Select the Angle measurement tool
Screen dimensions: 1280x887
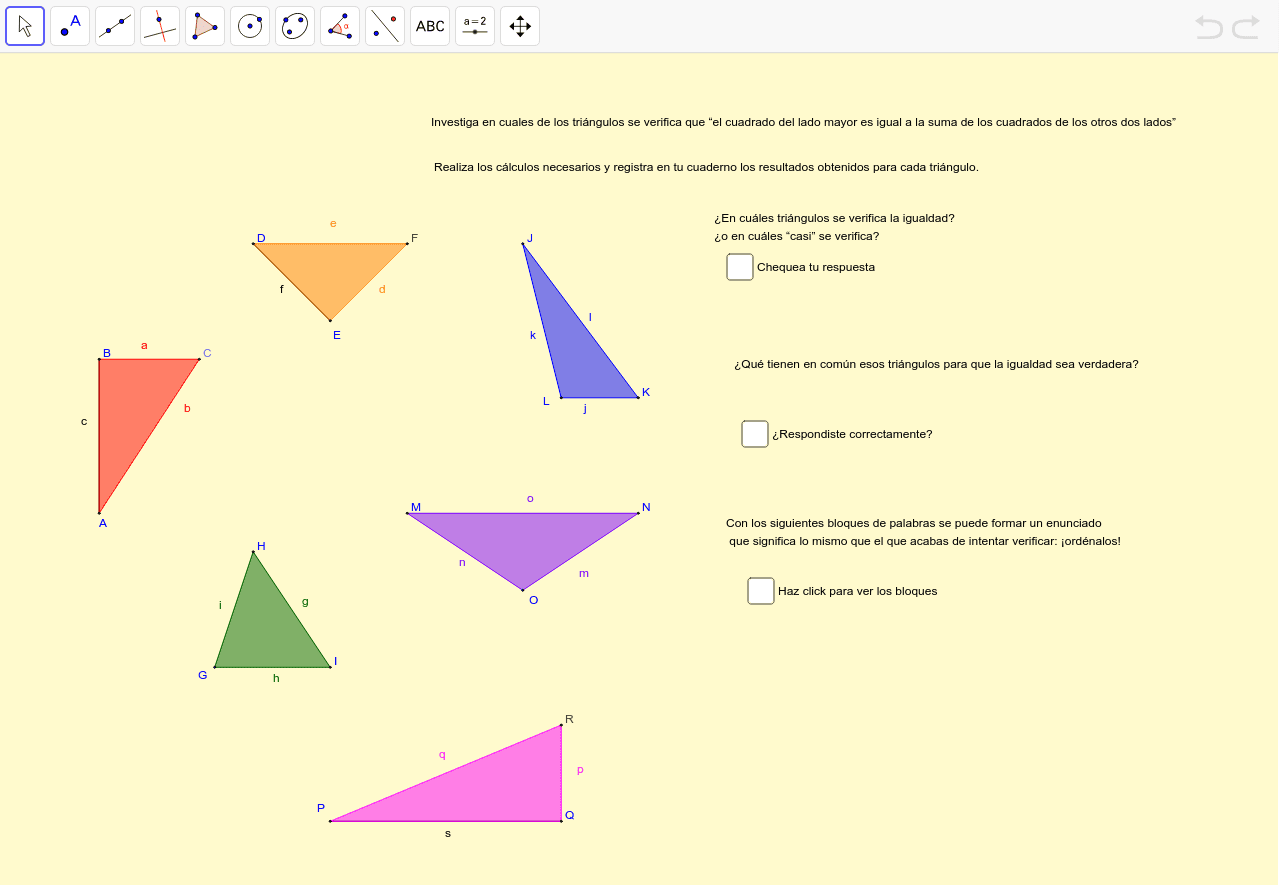coord(340,26)
